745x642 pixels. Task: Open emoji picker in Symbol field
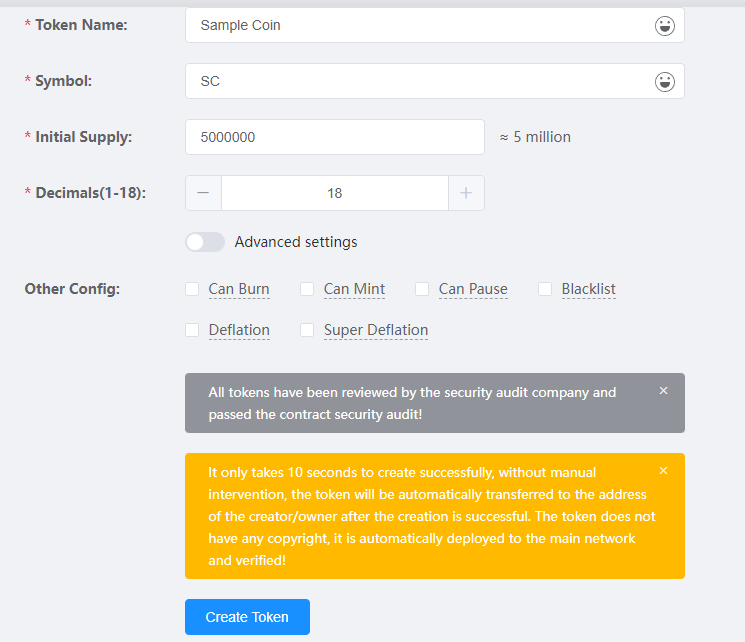[x=664, y=82]
